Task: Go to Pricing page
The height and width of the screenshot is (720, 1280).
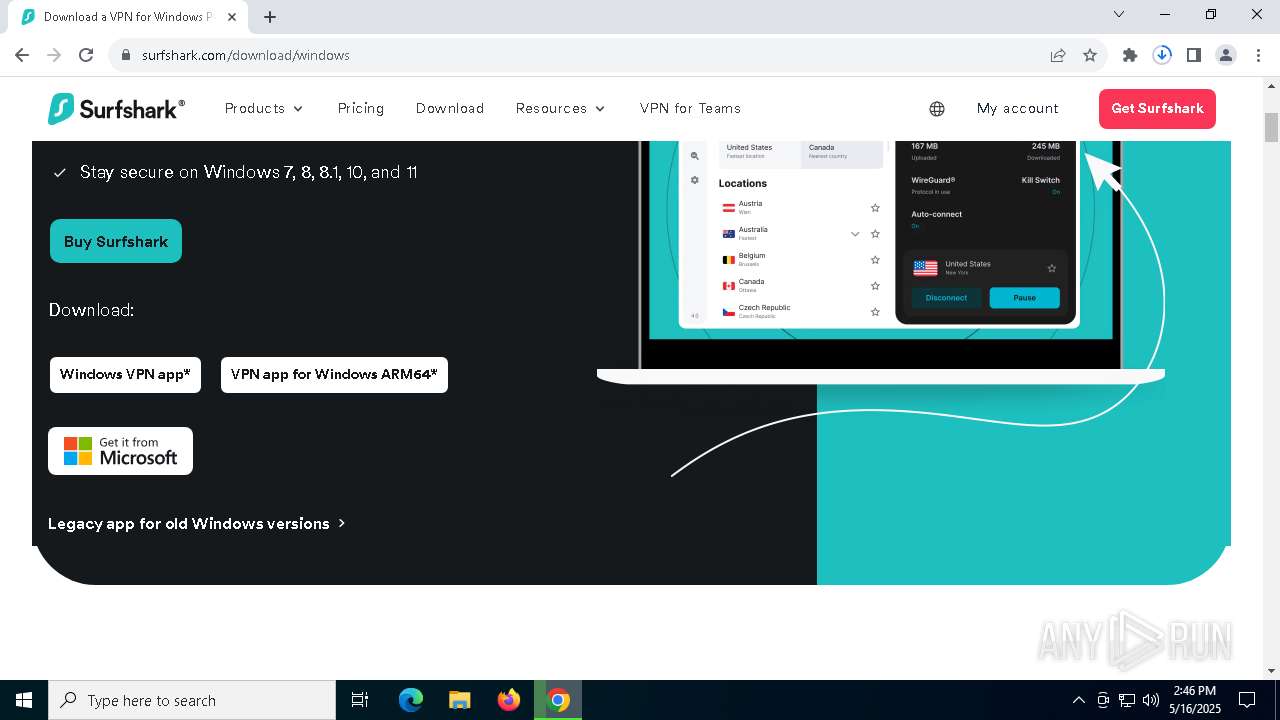Action: [x=361, y=108]
